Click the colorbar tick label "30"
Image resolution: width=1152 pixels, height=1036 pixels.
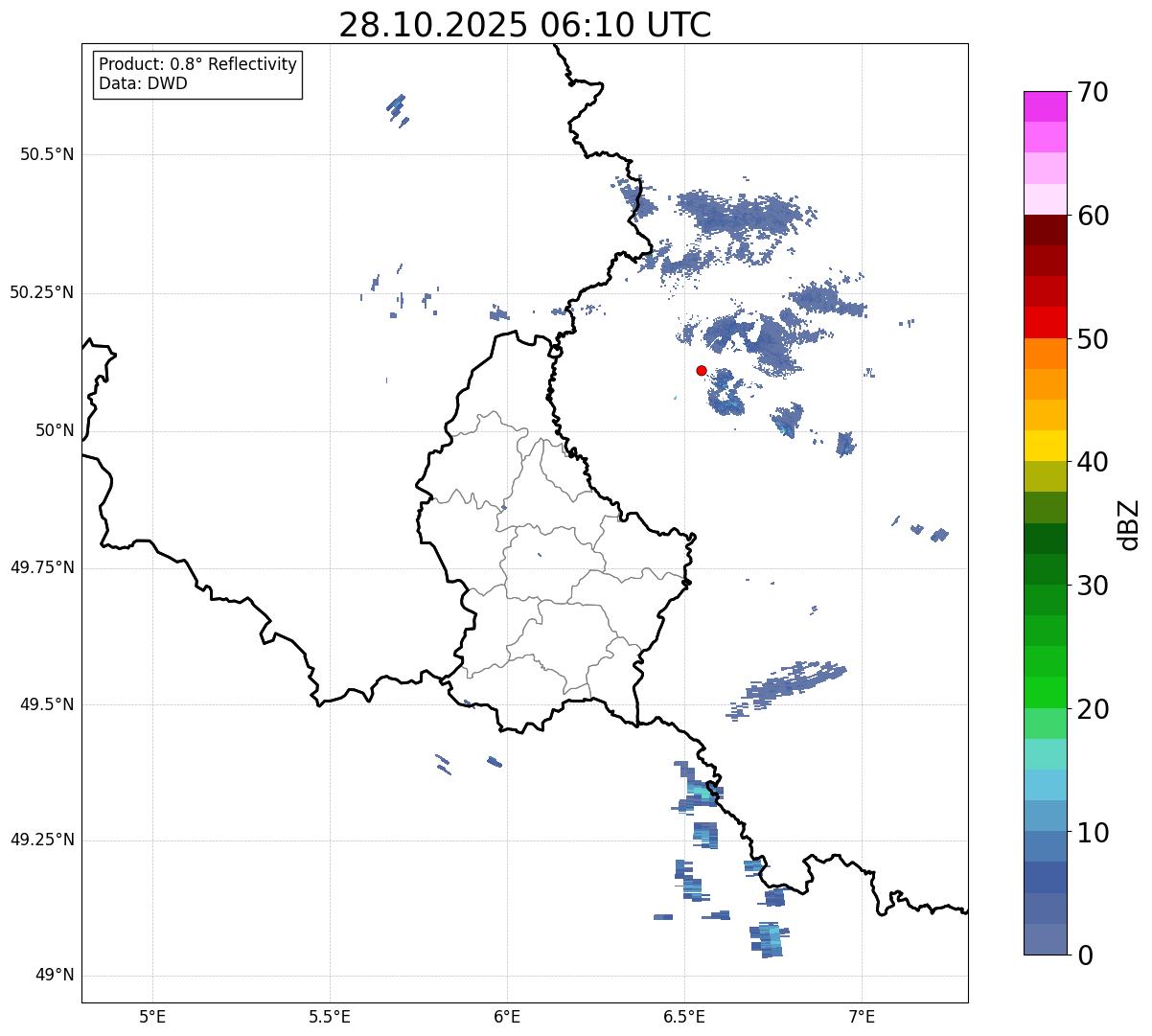click(1094, 586)
